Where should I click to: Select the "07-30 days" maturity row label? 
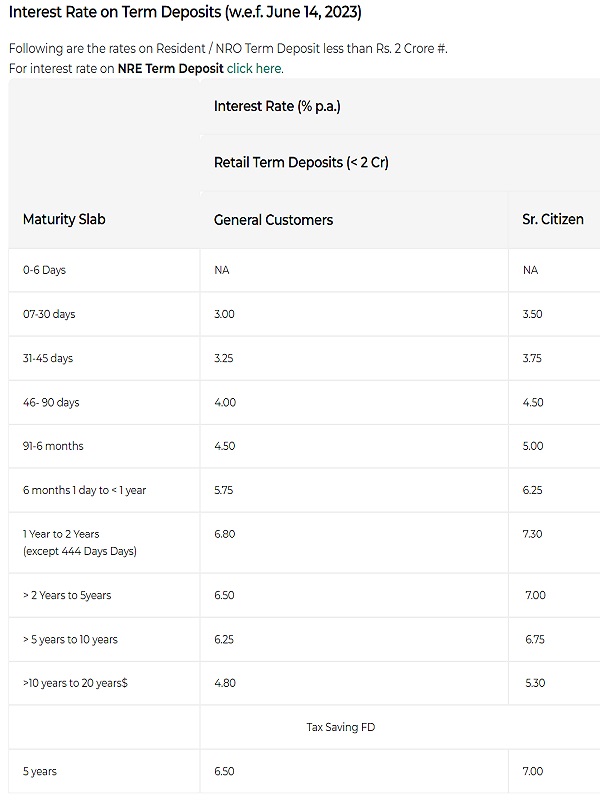(49, 314)
